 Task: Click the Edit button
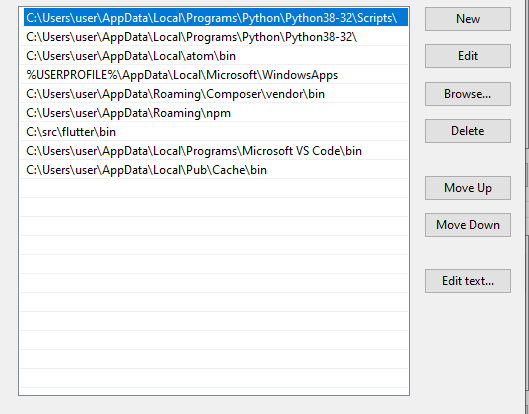(x=468, y=56)
